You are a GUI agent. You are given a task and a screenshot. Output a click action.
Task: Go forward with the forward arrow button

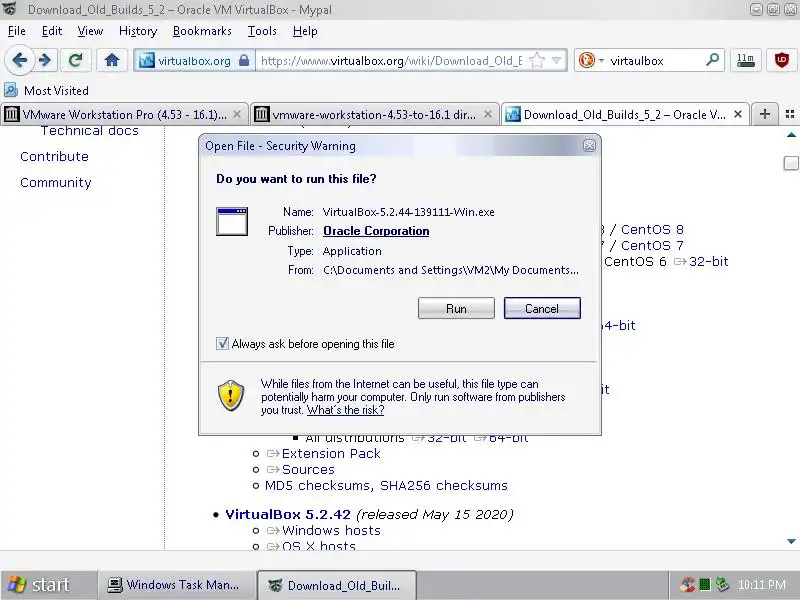(x=45, y=61)
